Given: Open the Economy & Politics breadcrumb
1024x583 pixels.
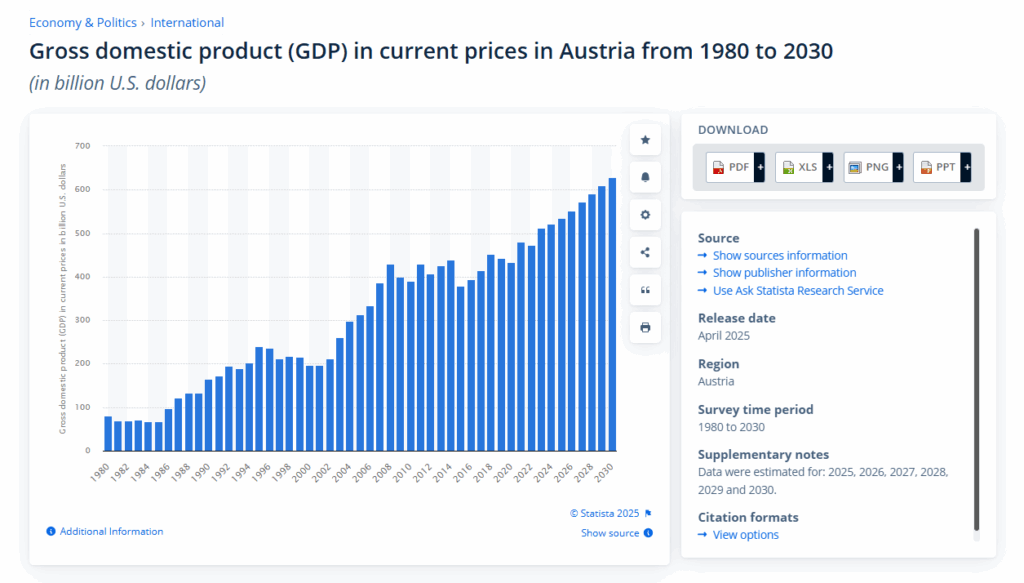Looking at the screenshot, I should tap(83, 22).
